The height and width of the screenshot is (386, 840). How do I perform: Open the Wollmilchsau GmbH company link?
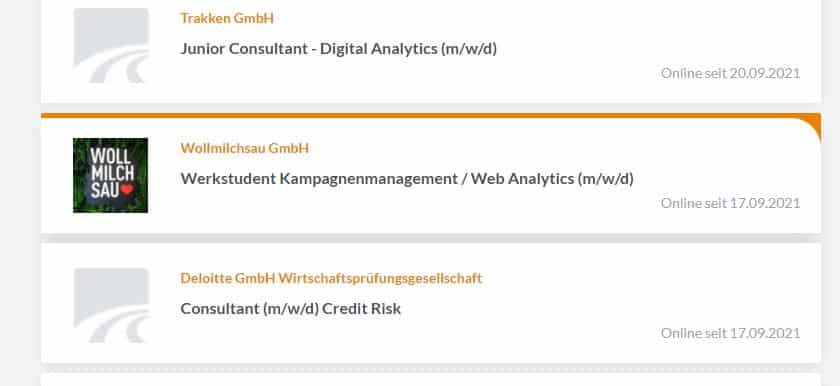(245, 148)
